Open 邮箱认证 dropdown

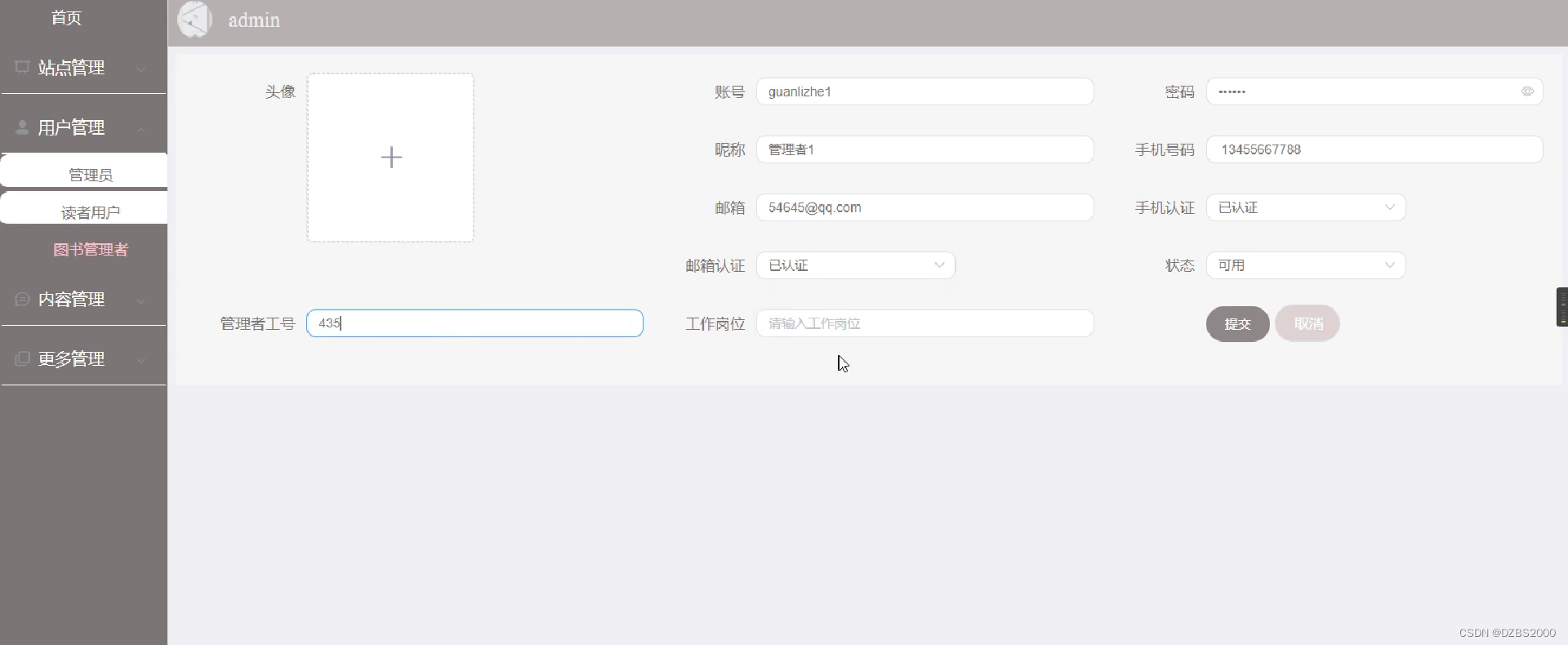click(856, 265)
